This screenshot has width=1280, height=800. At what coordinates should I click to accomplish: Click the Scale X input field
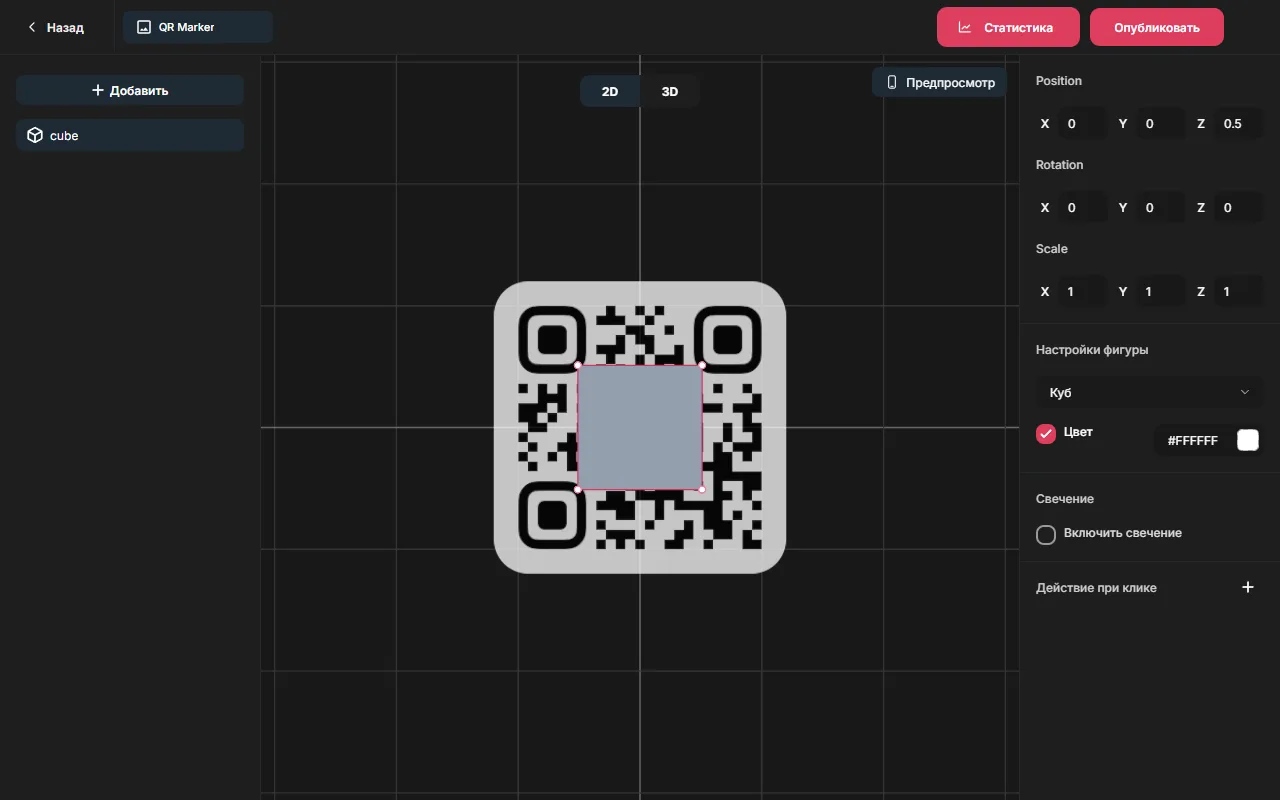point(1083,292)
